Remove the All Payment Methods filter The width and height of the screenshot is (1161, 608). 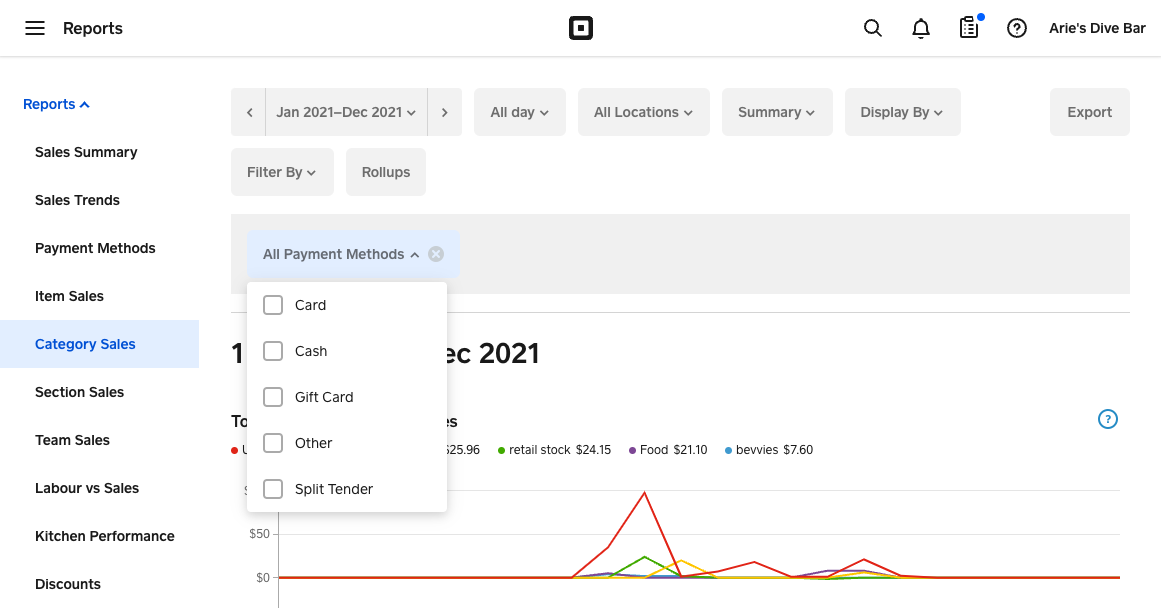click(x=436, y=254)
